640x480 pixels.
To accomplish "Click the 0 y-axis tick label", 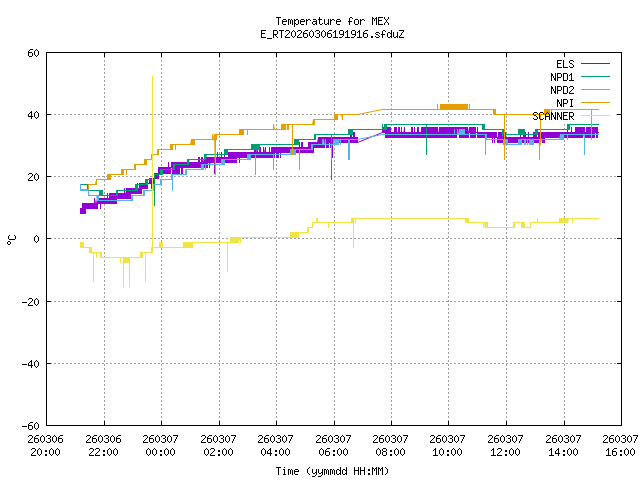I will point(36,239).
